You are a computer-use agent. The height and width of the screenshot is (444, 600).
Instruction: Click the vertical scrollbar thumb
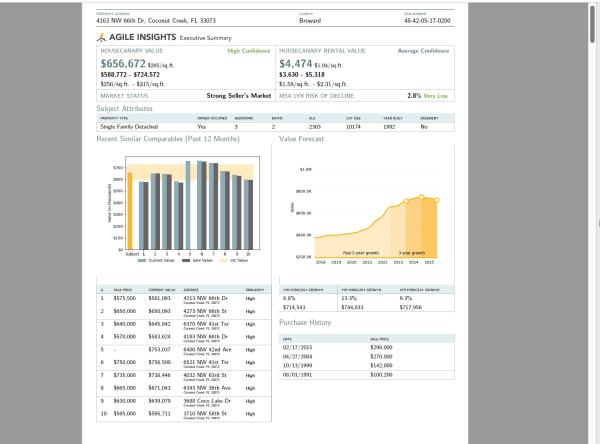pos(592,22)
